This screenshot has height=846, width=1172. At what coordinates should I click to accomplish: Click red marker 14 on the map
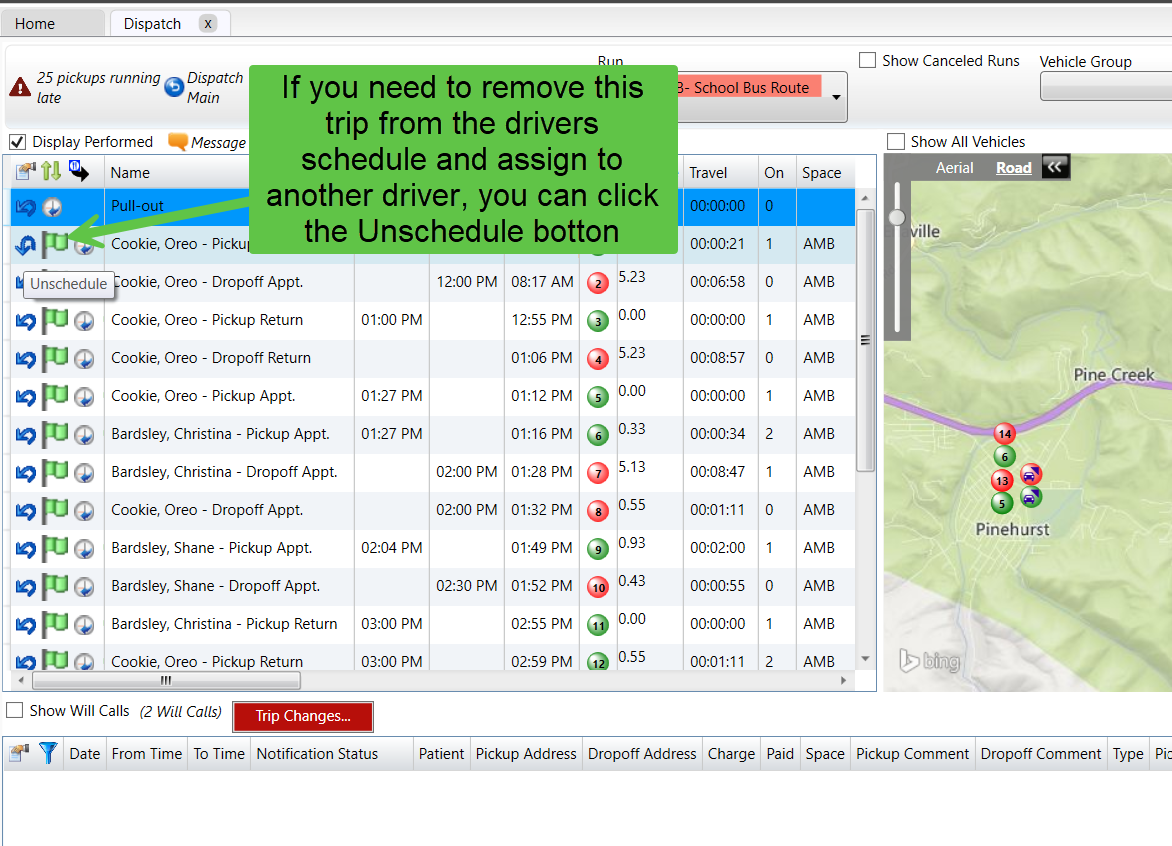[x=1005, y=433]
